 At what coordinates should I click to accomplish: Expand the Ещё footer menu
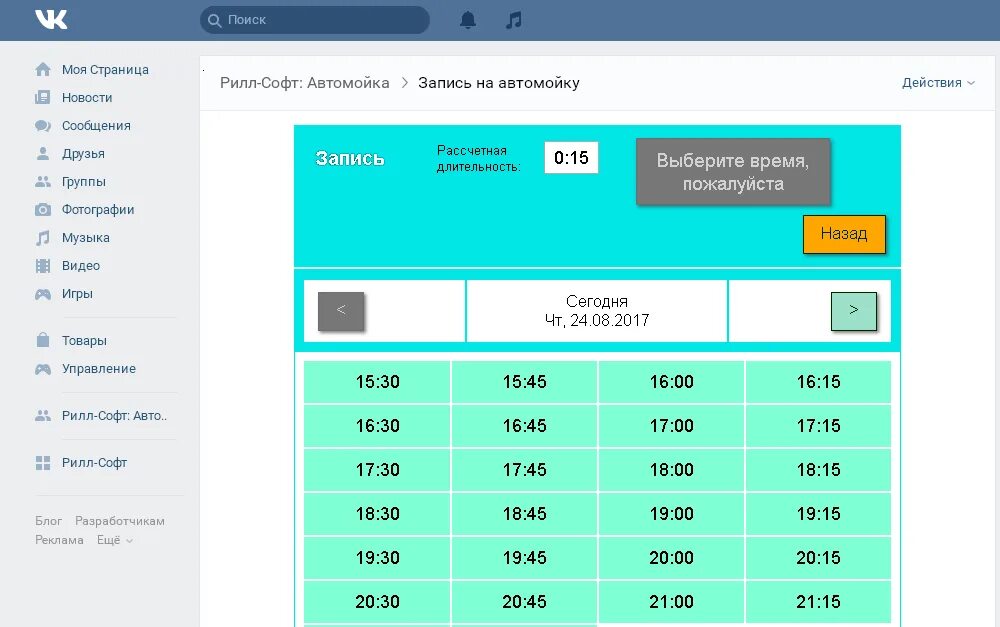click(x=115, y=540)
